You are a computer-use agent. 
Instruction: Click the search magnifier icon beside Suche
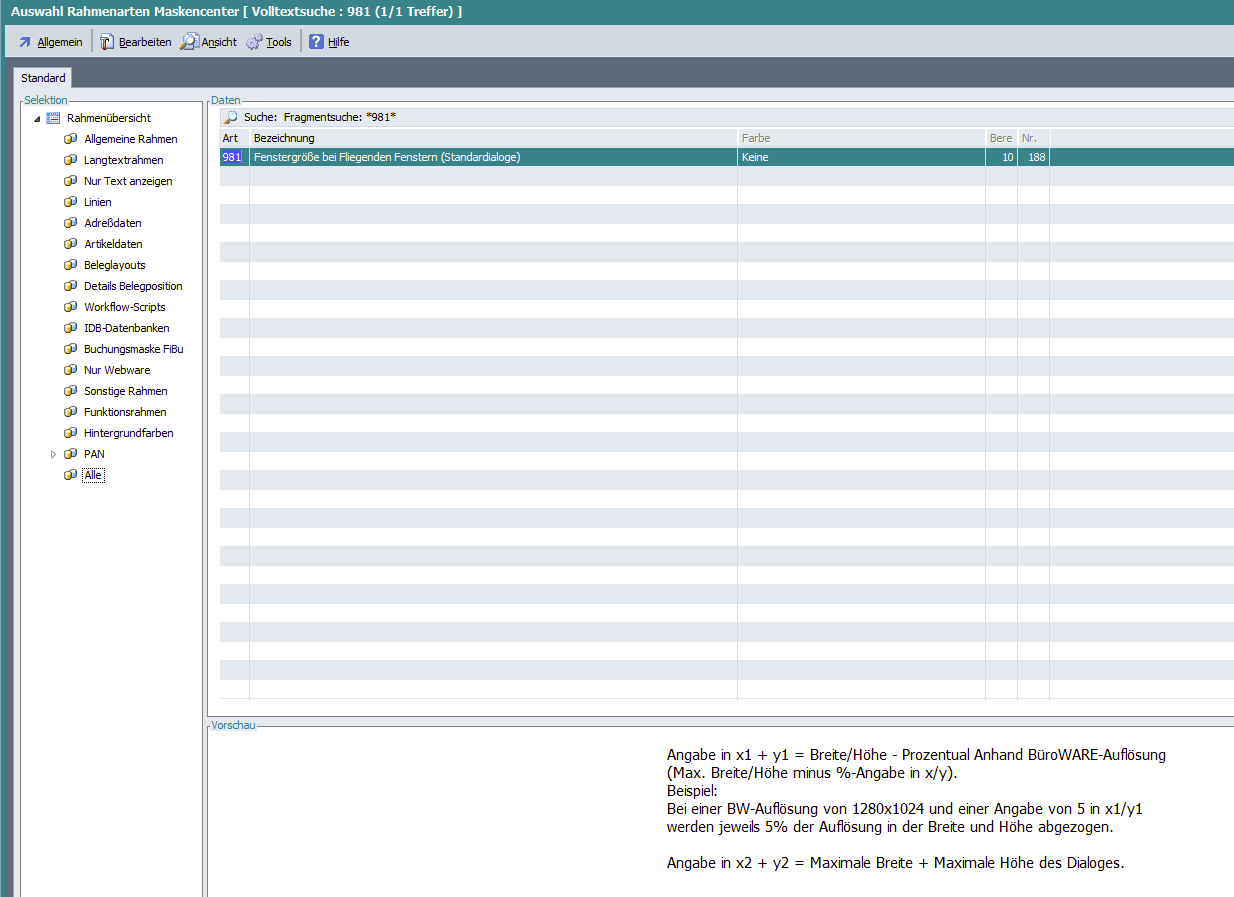230,118
